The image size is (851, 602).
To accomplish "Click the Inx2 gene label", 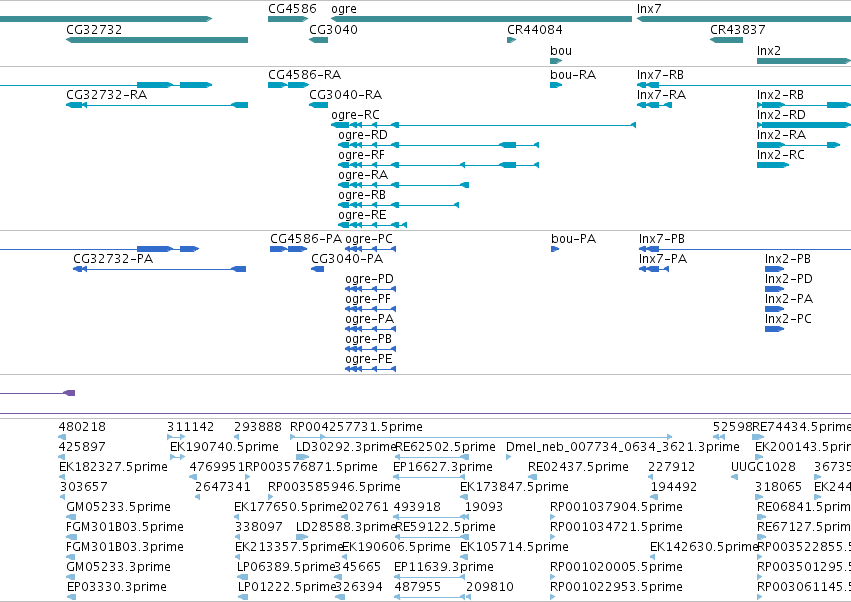I will click(x=769, y=51).
